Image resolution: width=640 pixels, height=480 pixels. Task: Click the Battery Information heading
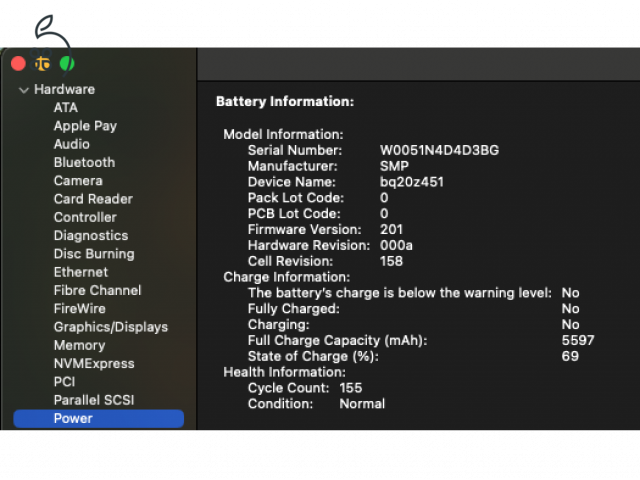pos(285,102)
